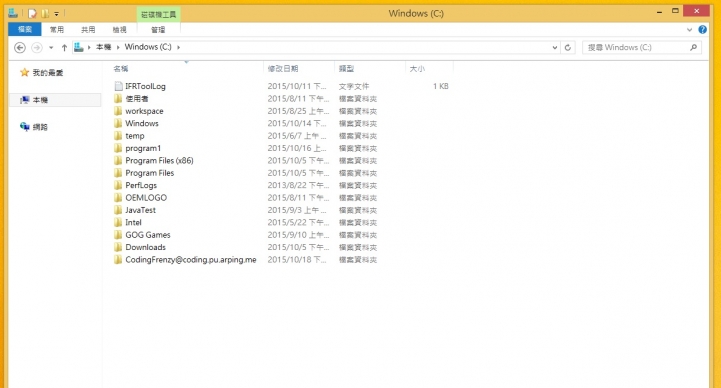Switch to the 共用 ribbon tab

[88, 29]
